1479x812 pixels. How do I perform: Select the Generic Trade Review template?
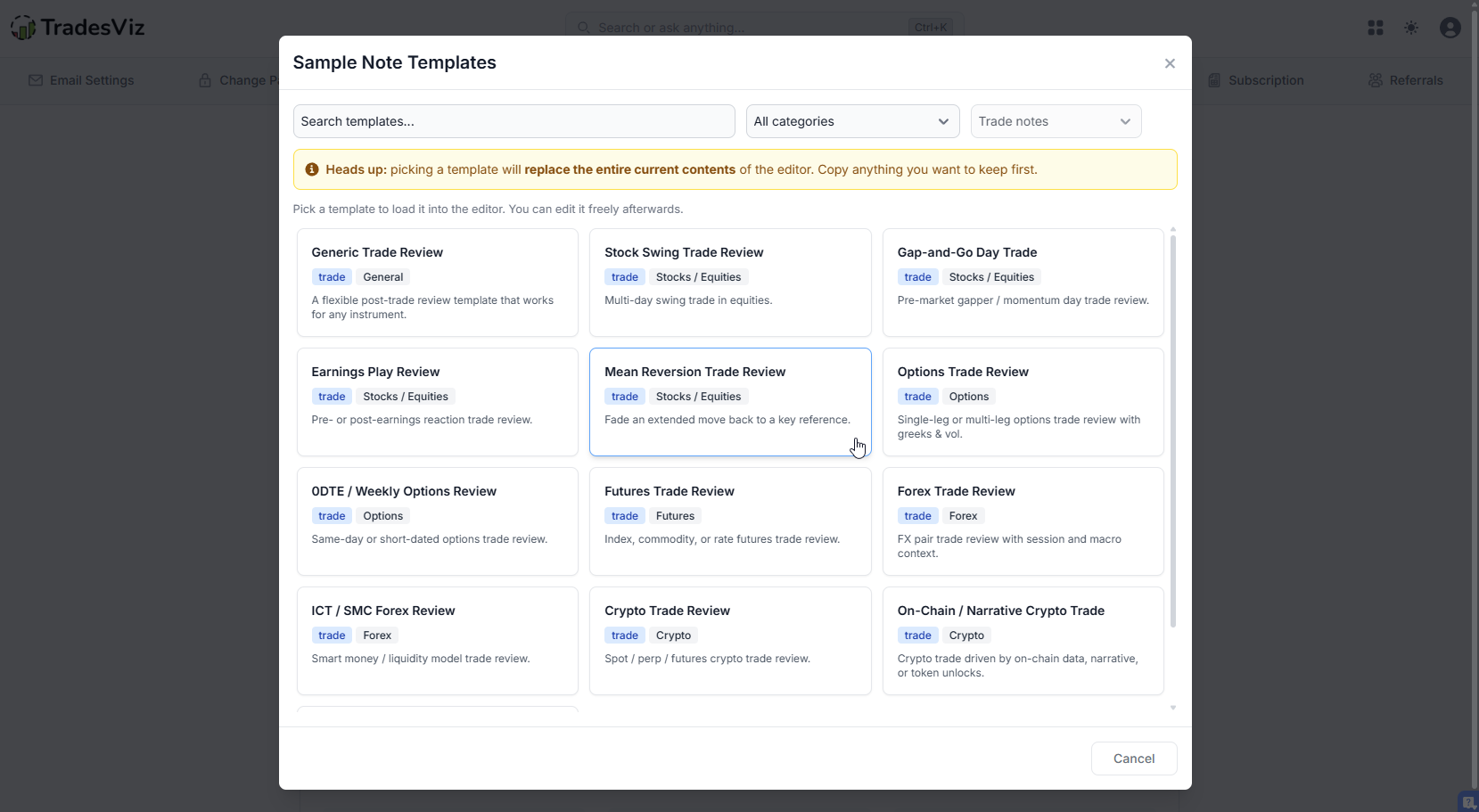(438, 283)
